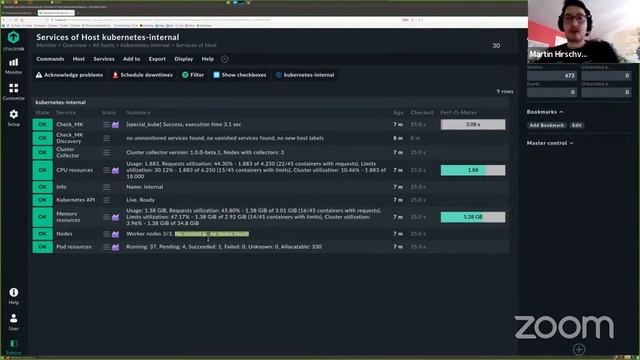
Task: Open action menu for CPU resources
Action: tap(107, 170)
